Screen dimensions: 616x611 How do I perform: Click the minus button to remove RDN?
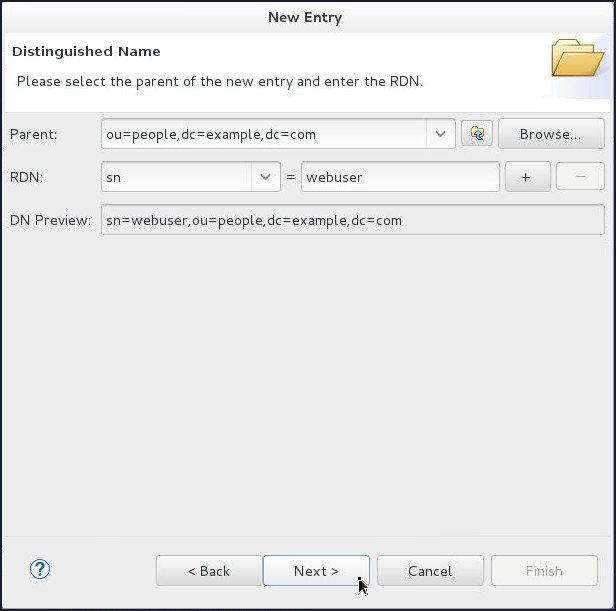tap(580, 177)
